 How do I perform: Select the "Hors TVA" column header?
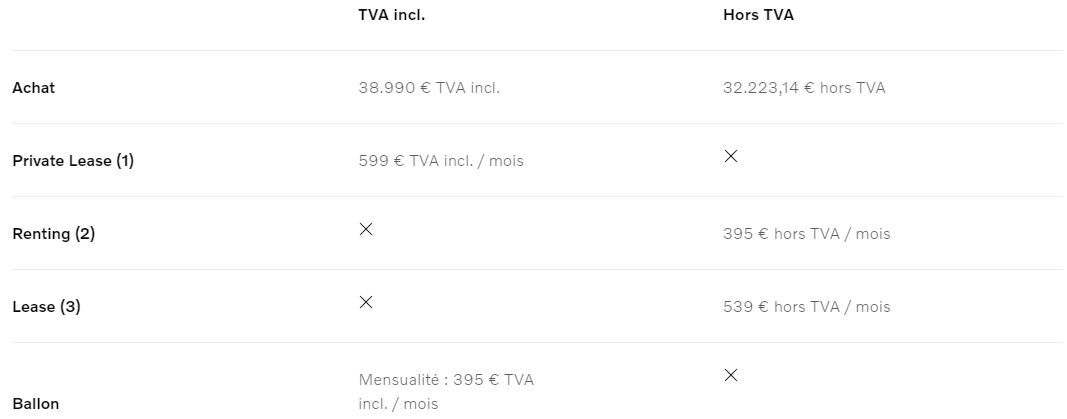click(758, 16)
